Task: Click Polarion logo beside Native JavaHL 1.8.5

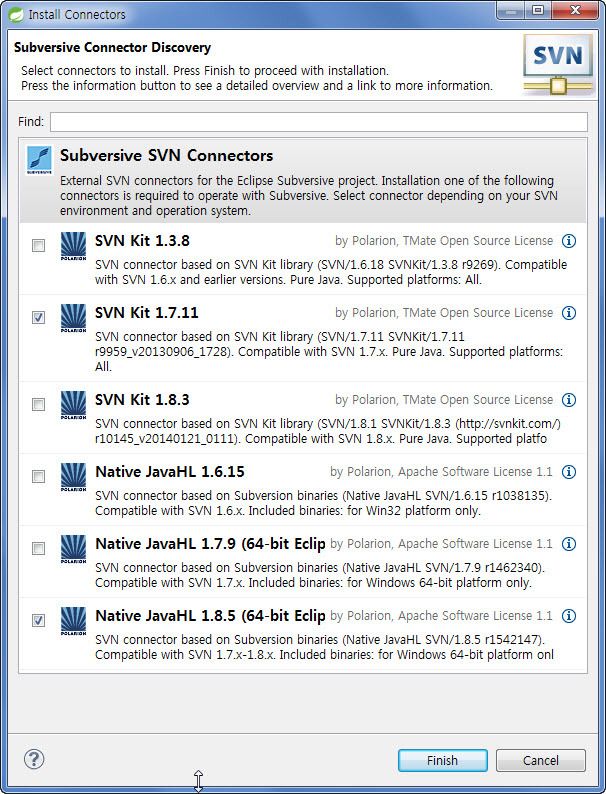Action: coord(73,621)
